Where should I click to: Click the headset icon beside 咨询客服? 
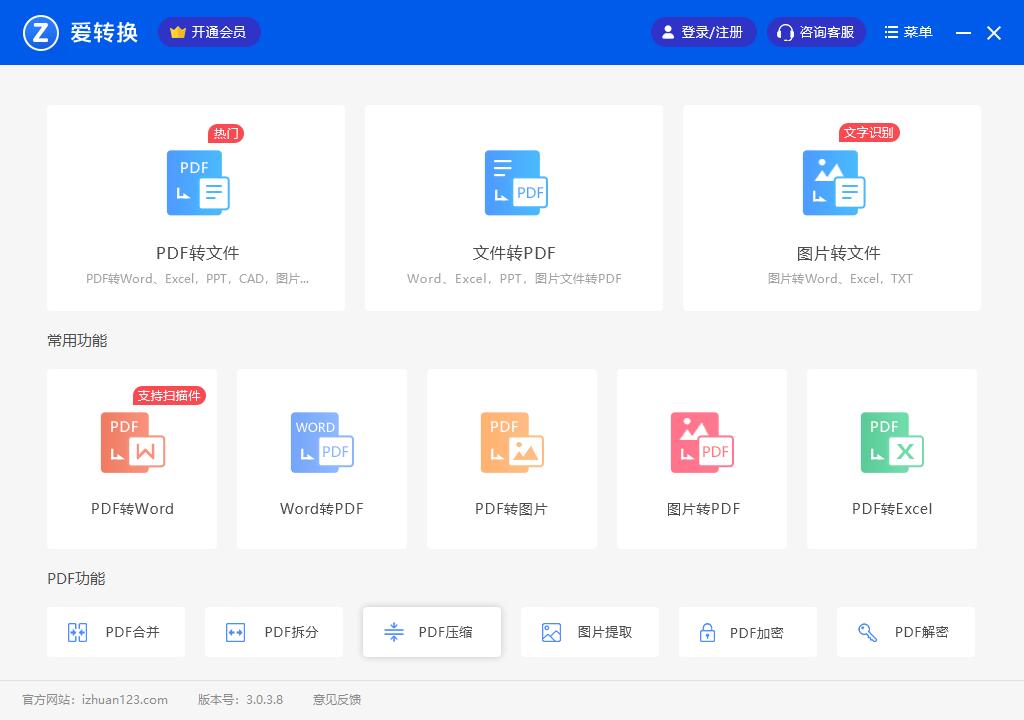pyautogui.click(x=785, y=32)
